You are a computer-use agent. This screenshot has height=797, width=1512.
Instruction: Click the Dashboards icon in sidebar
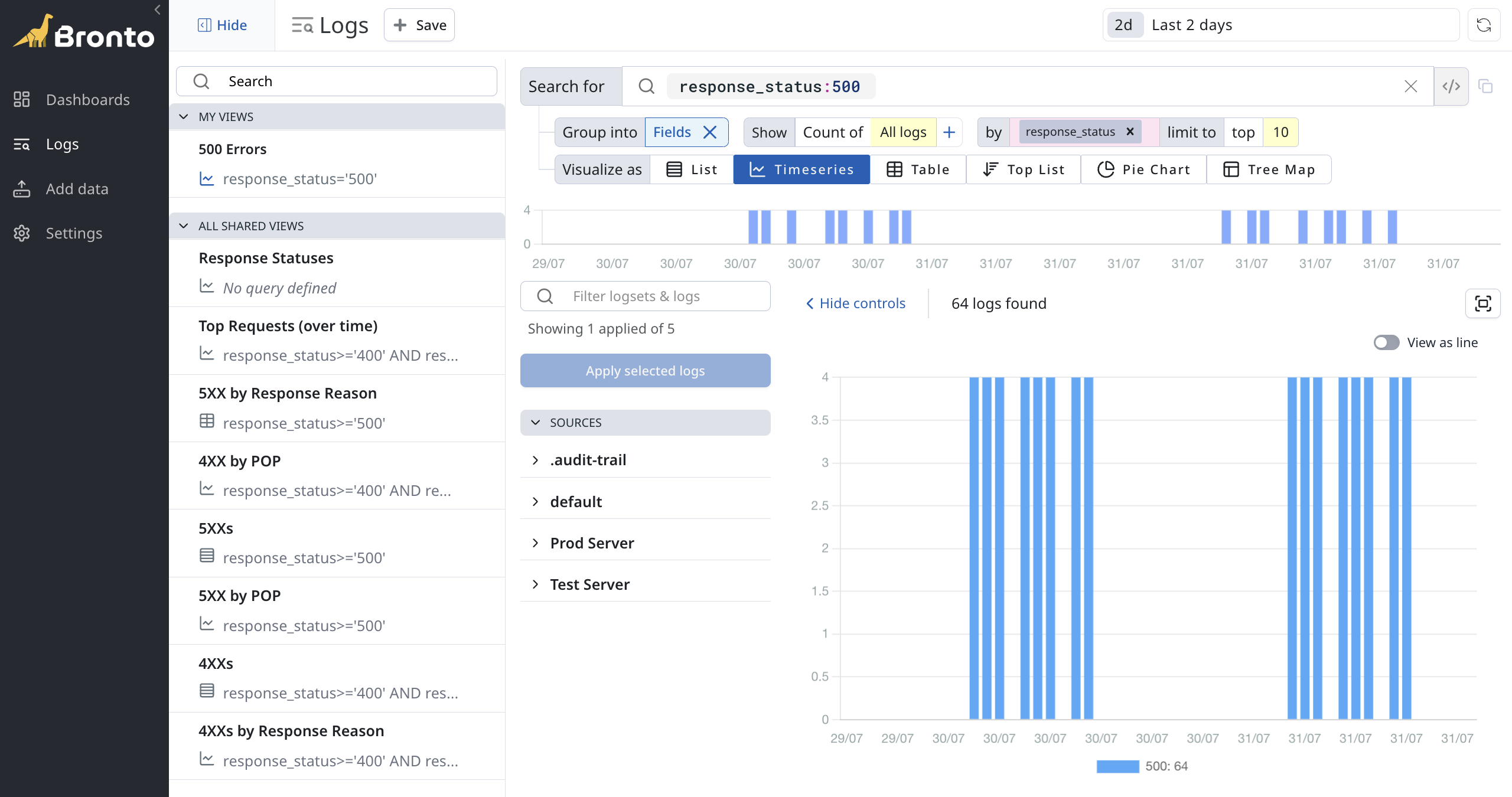coord(22,99)
